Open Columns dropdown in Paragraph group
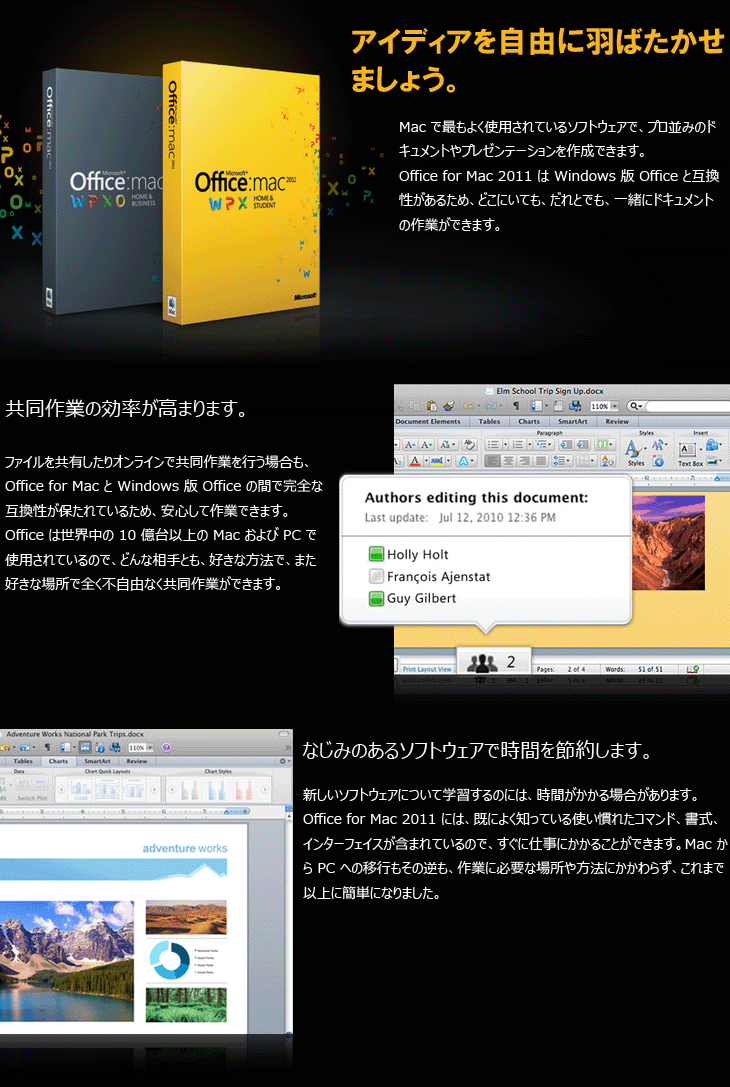This screenshot has width=730, height=1087. [x=605, y=444]
